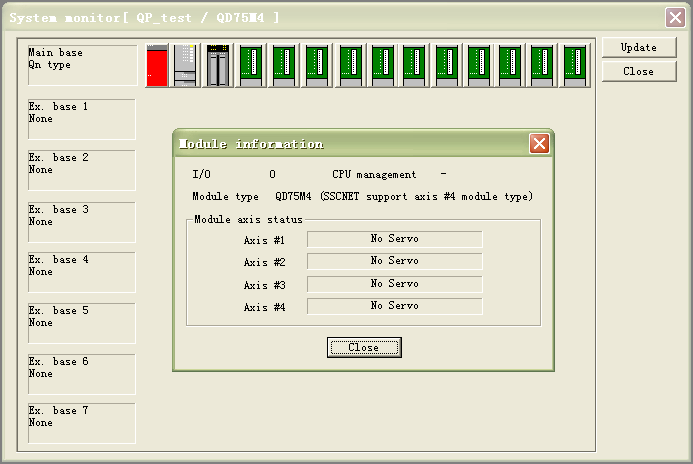Click the second green module icon
This screenshot has height=464, width=693.
pyautogui.click(x=284, y=66)
